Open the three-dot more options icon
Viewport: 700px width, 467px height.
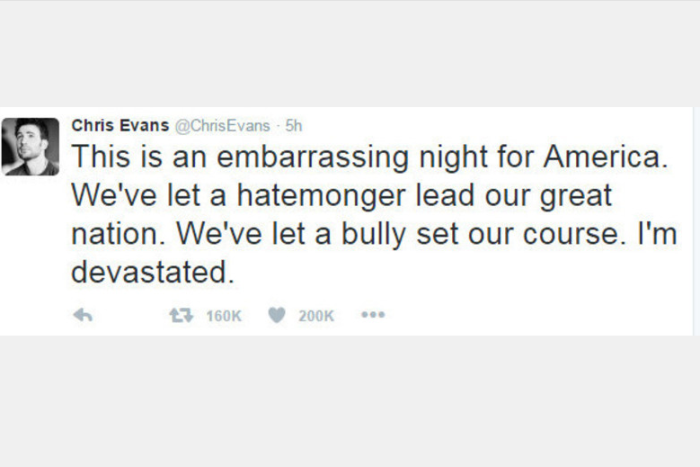pos(373,315)
